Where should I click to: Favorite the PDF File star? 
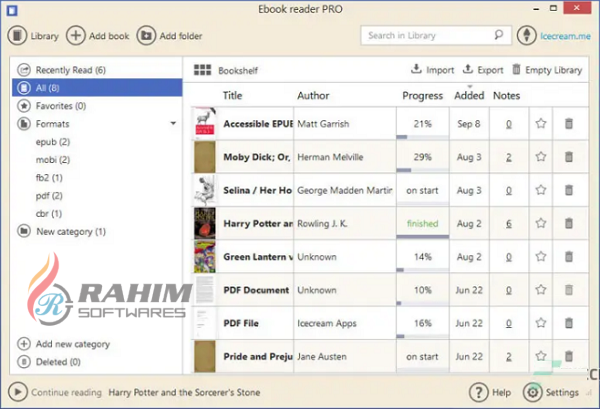[x=541, y=323]
